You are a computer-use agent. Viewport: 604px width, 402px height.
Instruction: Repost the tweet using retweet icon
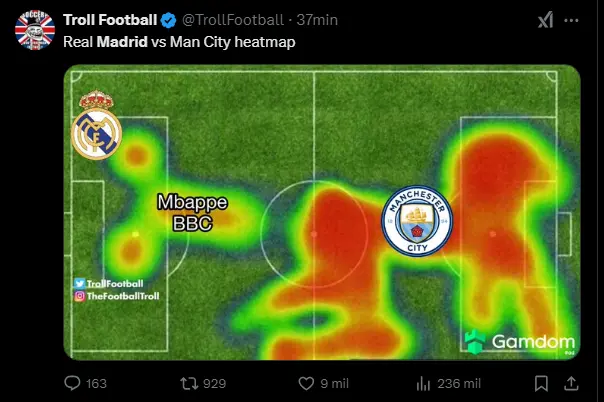[189, 384]
